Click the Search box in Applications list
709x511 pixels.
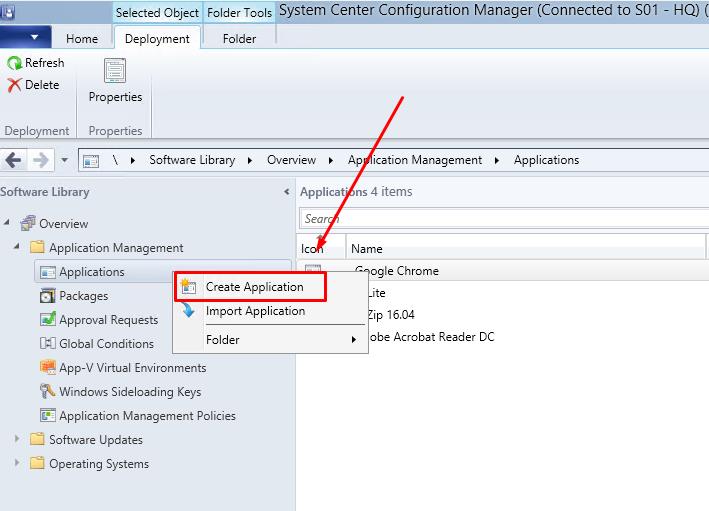pos(500,218)
